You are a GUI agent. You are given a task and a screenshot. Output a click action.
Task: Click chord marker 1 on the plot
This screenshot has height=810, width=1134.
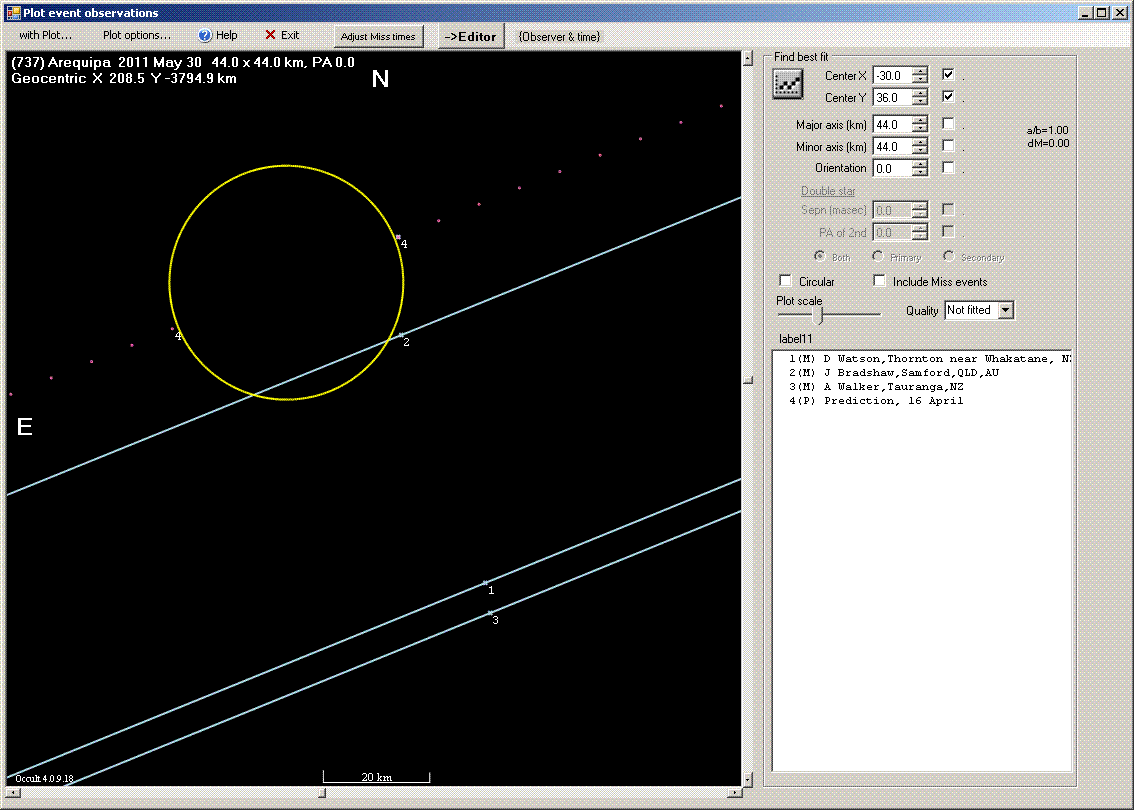click(485, 582)
